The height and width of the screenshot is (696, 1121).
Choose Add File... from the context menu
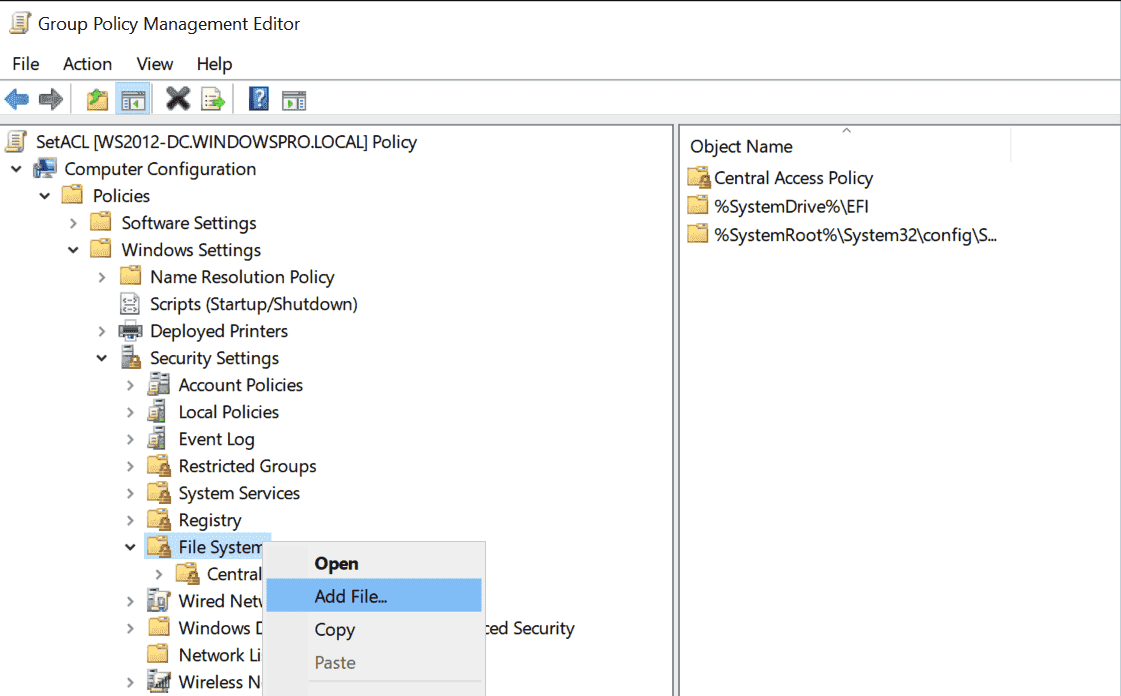coord(351,597)
